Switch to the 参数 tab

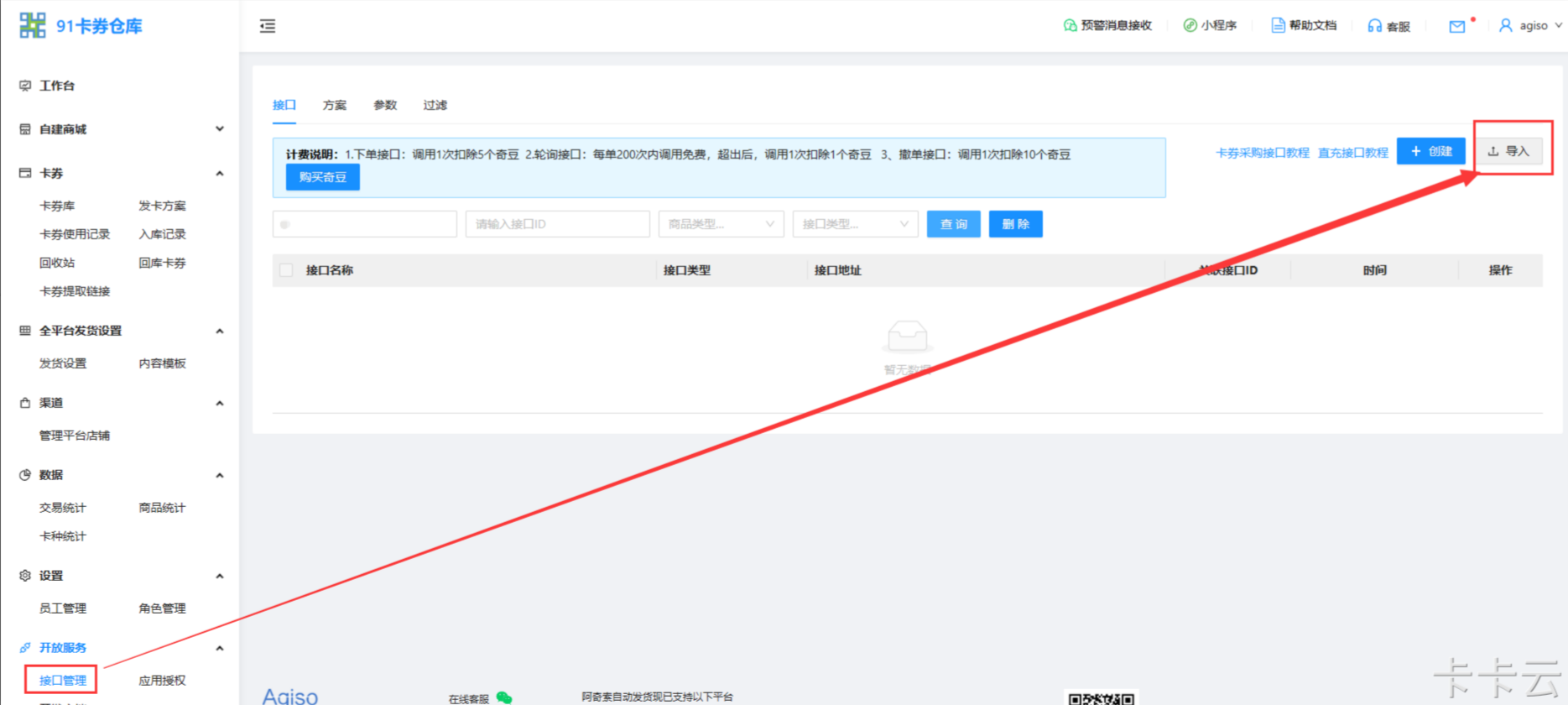(385, 105)
